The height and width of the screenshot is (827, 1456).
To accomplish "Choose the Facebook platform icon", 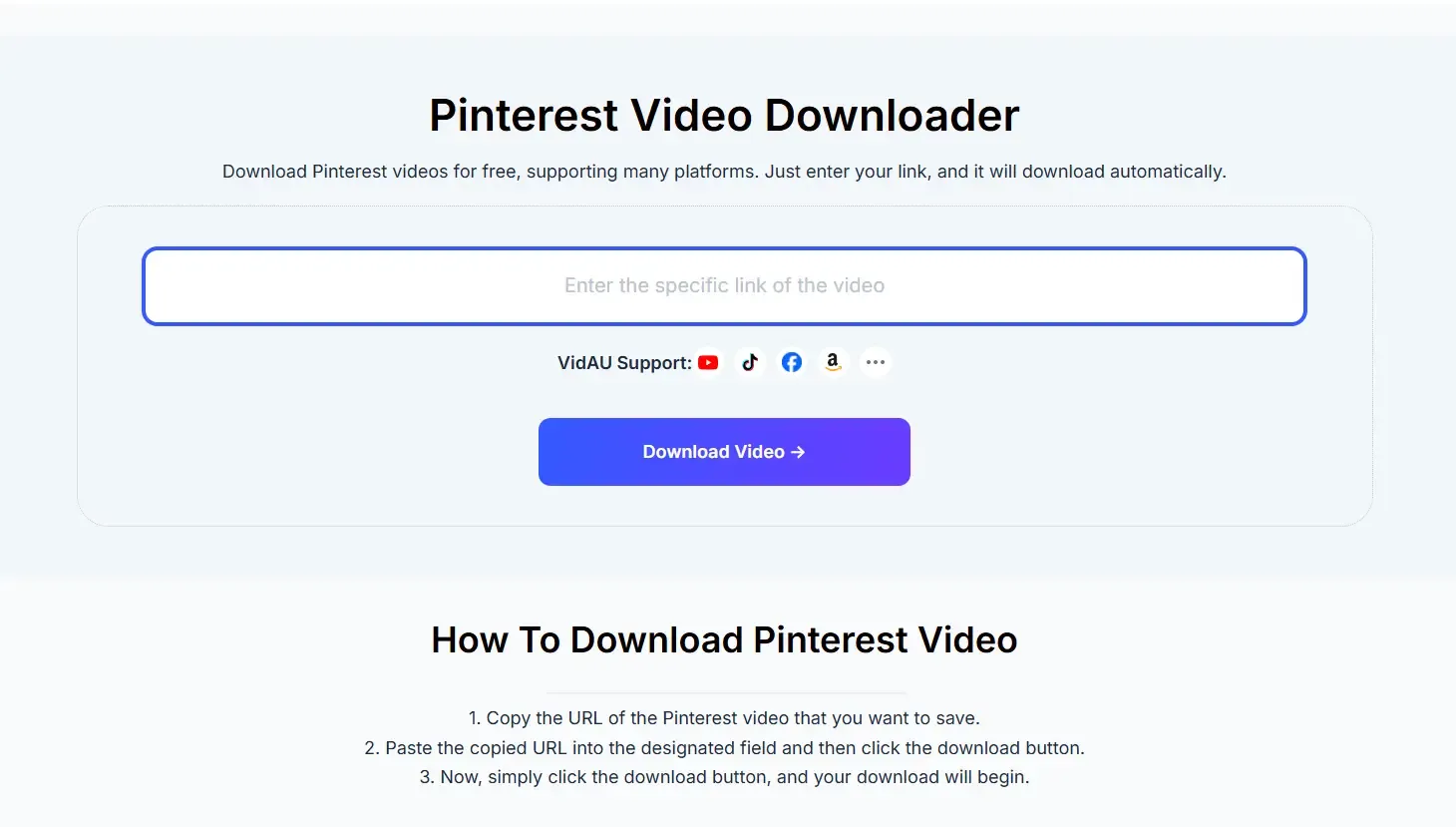I will 792,362.
